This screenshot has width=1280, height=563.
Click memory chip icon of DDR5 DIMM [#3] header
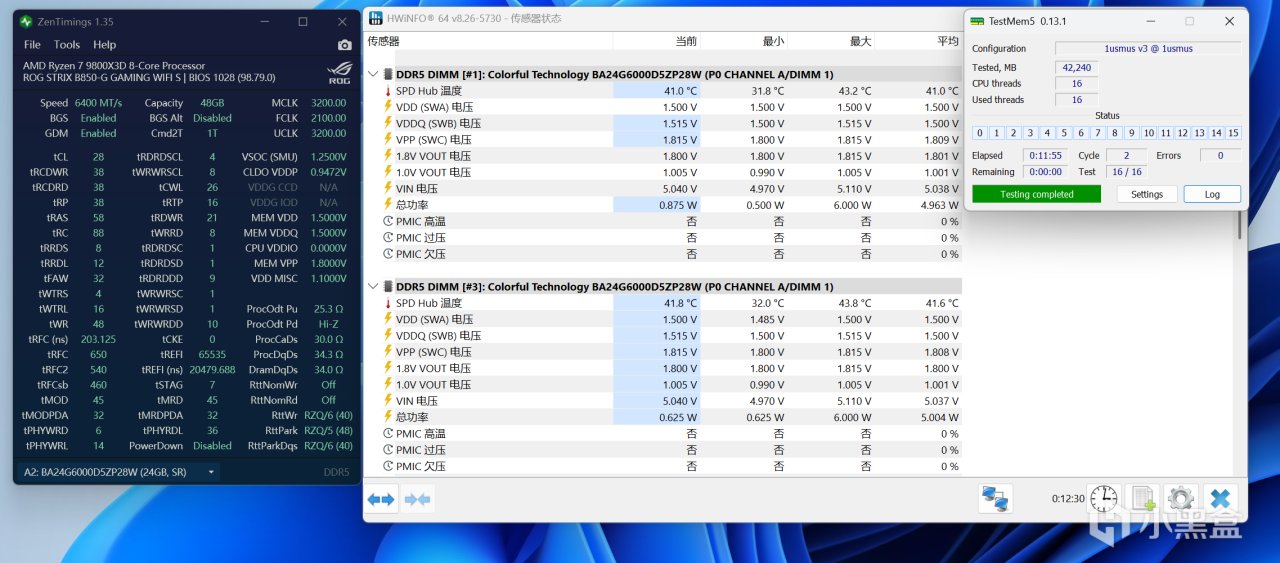tap(388, 287)
